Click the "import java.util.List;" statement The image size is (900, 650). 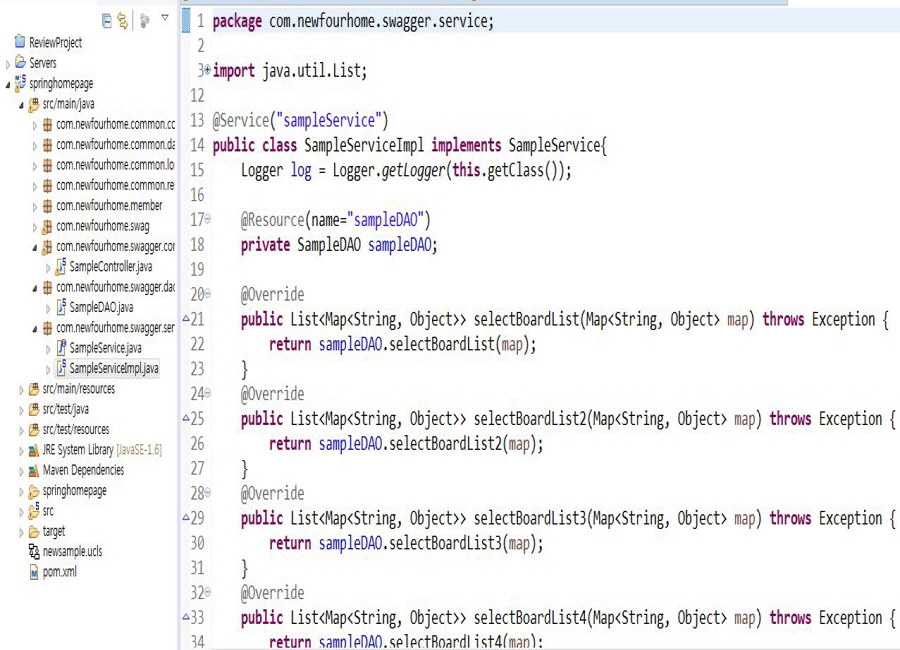tap(290, 71)
